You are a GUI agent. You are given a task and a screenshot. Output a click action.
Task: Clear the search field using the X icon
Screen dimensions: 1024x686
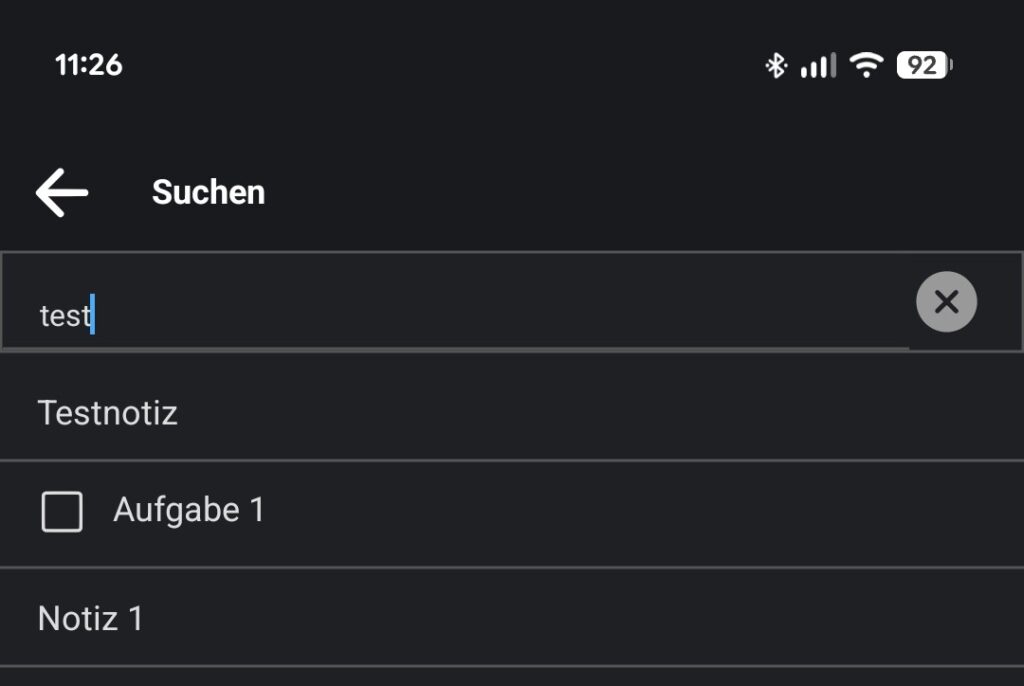click(945, 301)
